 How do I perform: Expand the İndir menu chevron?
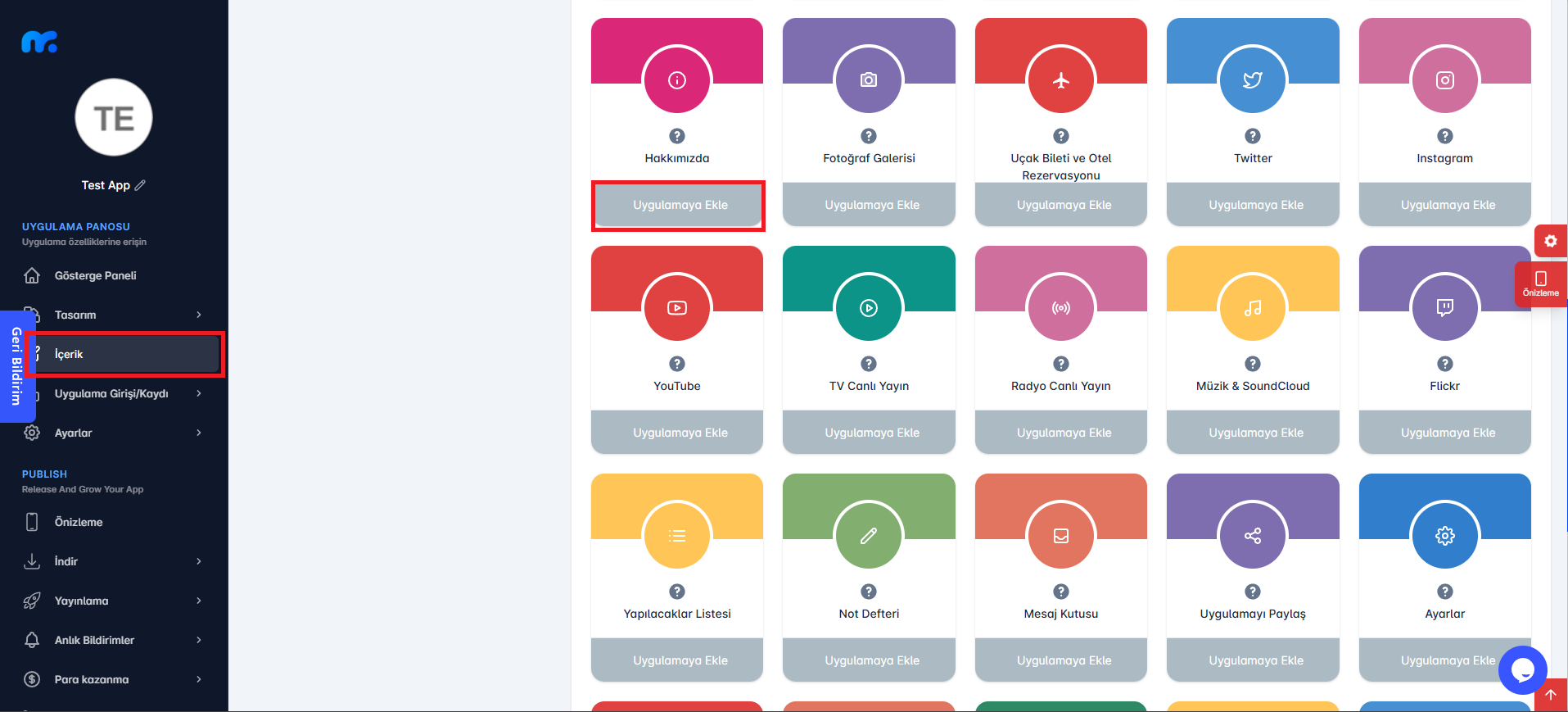pos(199,561)
